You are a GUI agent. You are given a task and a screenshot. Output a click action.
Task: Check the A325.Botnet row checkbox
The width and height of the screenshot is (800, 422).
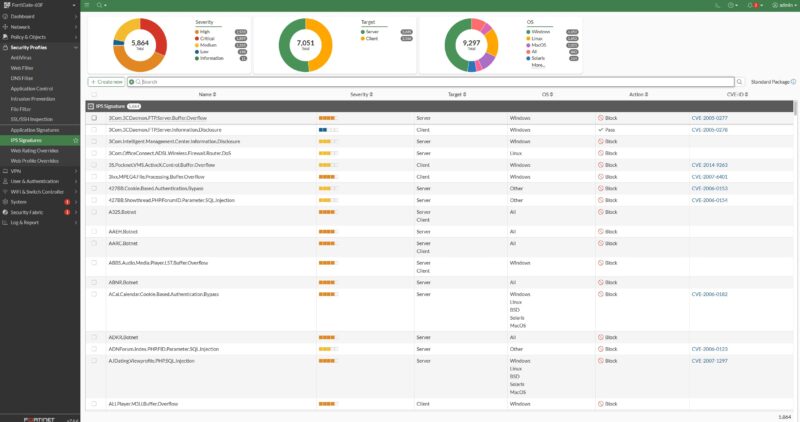coord(94,212)
